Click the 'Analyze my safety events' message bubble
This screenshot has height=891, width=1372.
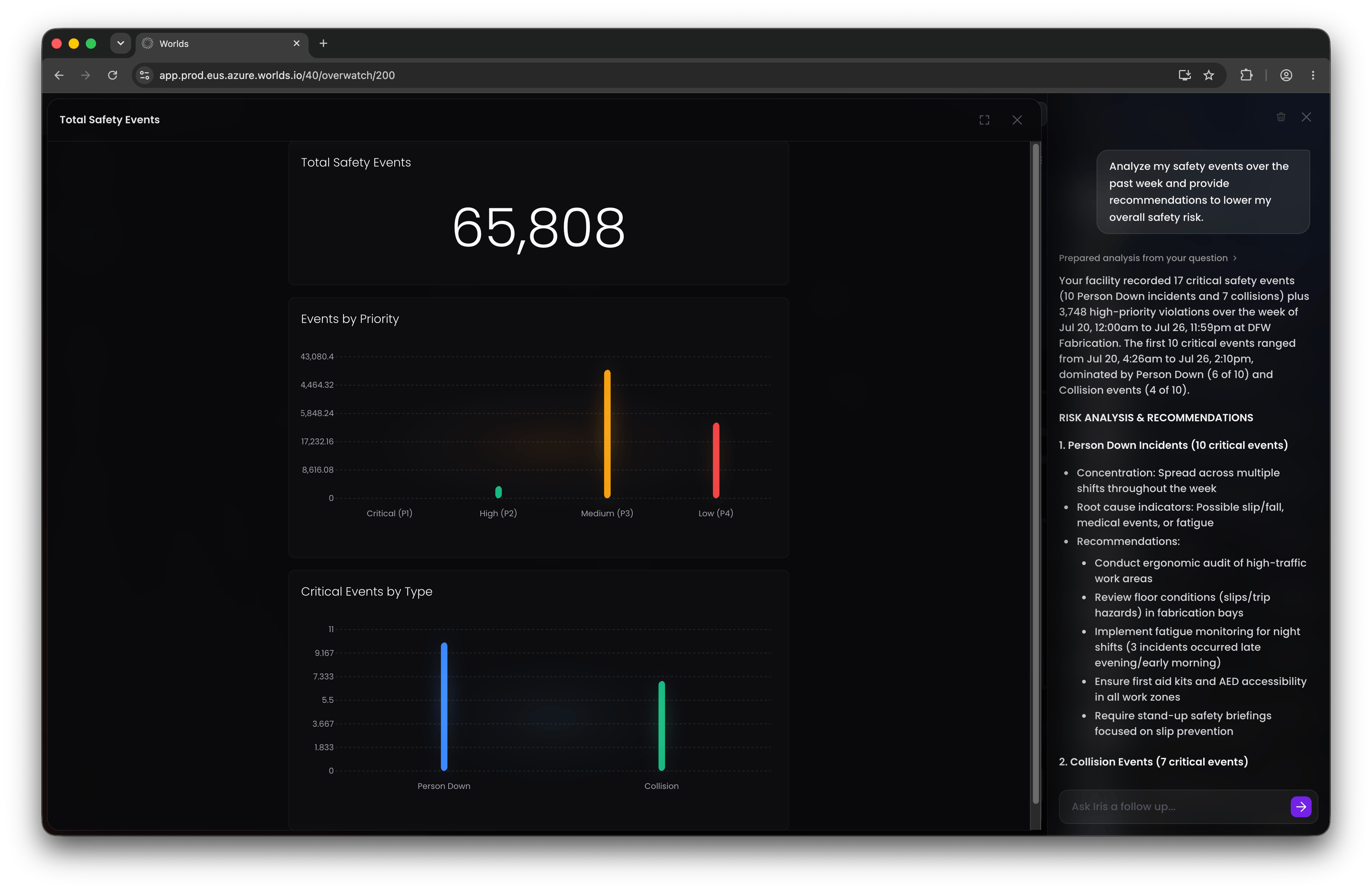pos(1203,192)
